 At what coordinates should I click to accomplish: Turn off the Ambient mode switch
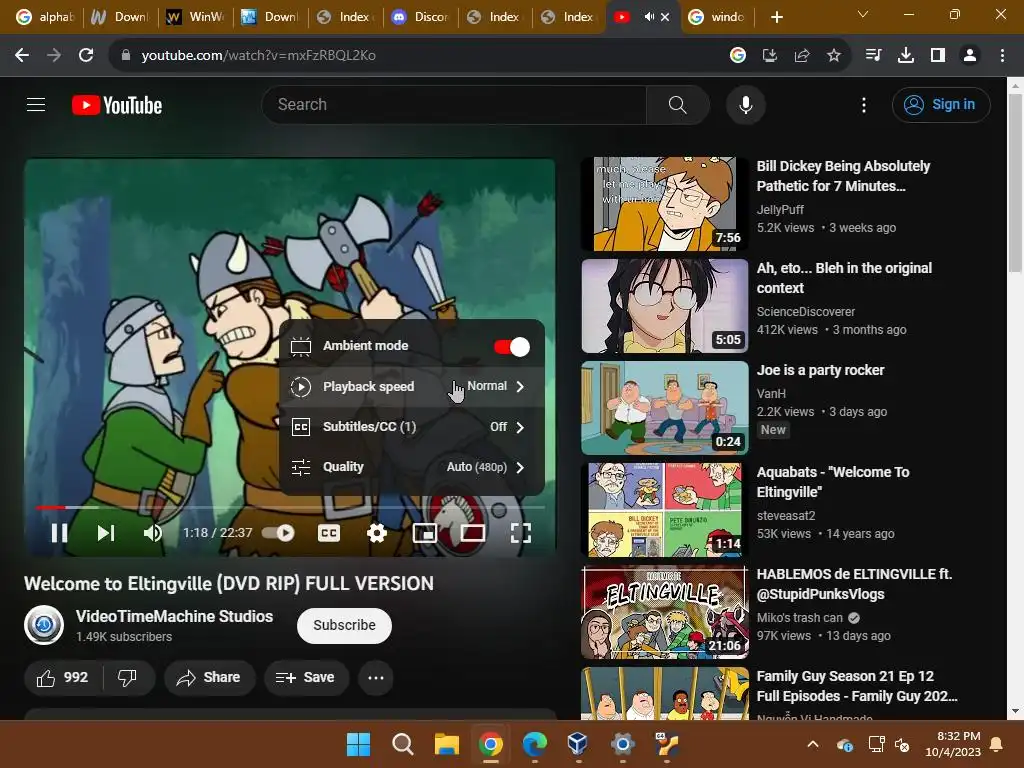(x=512, y=347)
